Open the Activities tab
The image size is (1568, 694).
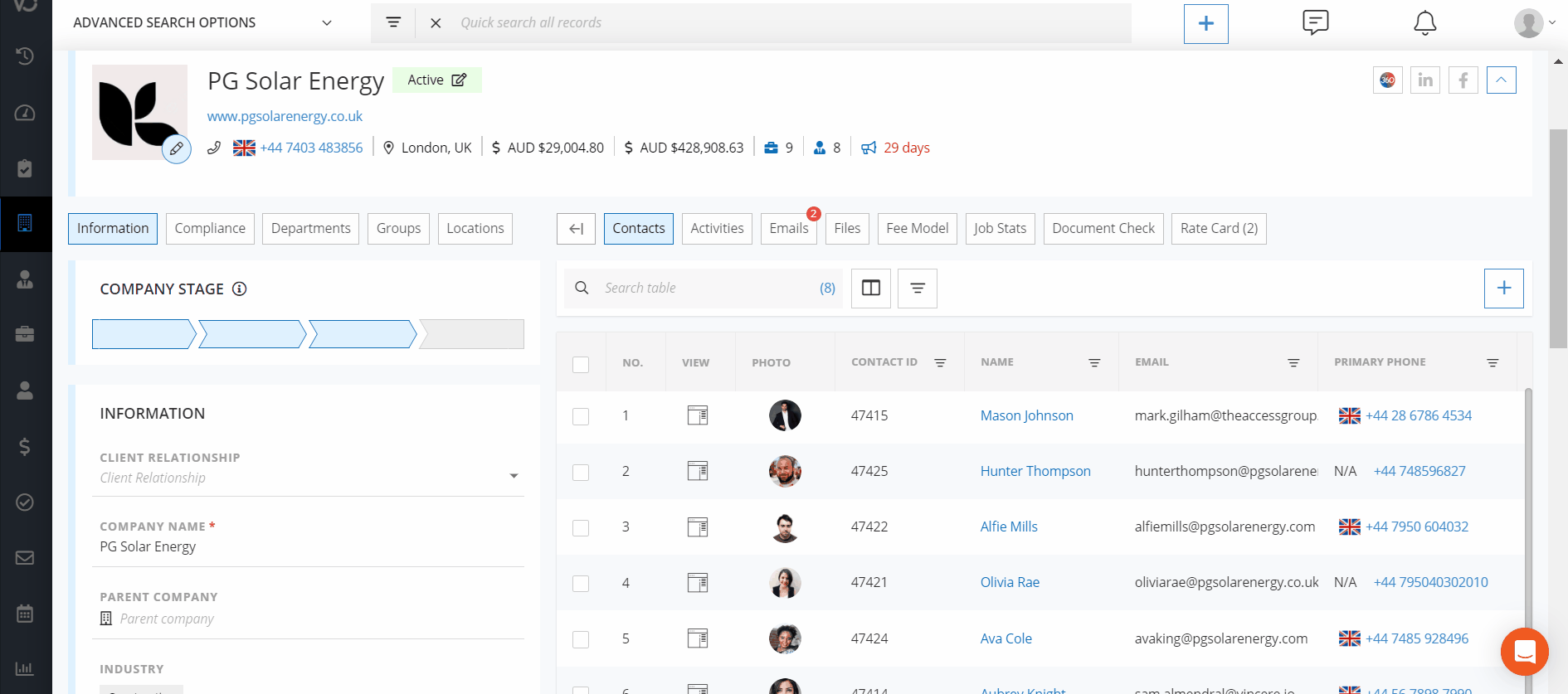(x=717, y=229)
